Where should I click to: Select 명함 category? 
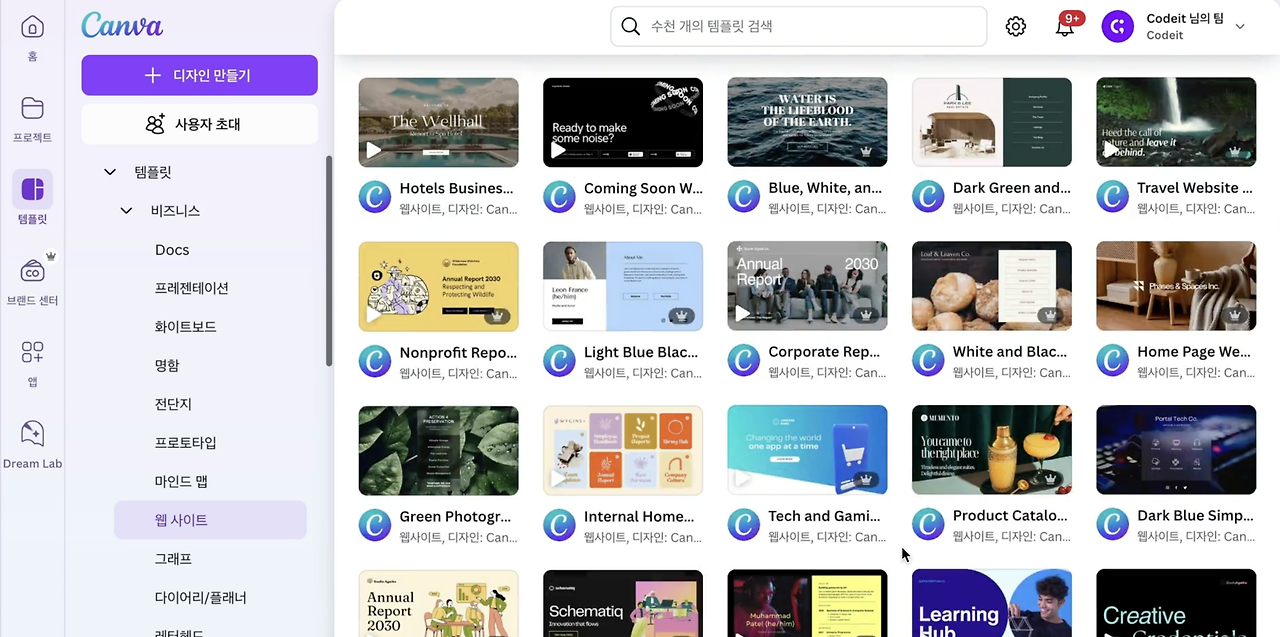(167, 366)
